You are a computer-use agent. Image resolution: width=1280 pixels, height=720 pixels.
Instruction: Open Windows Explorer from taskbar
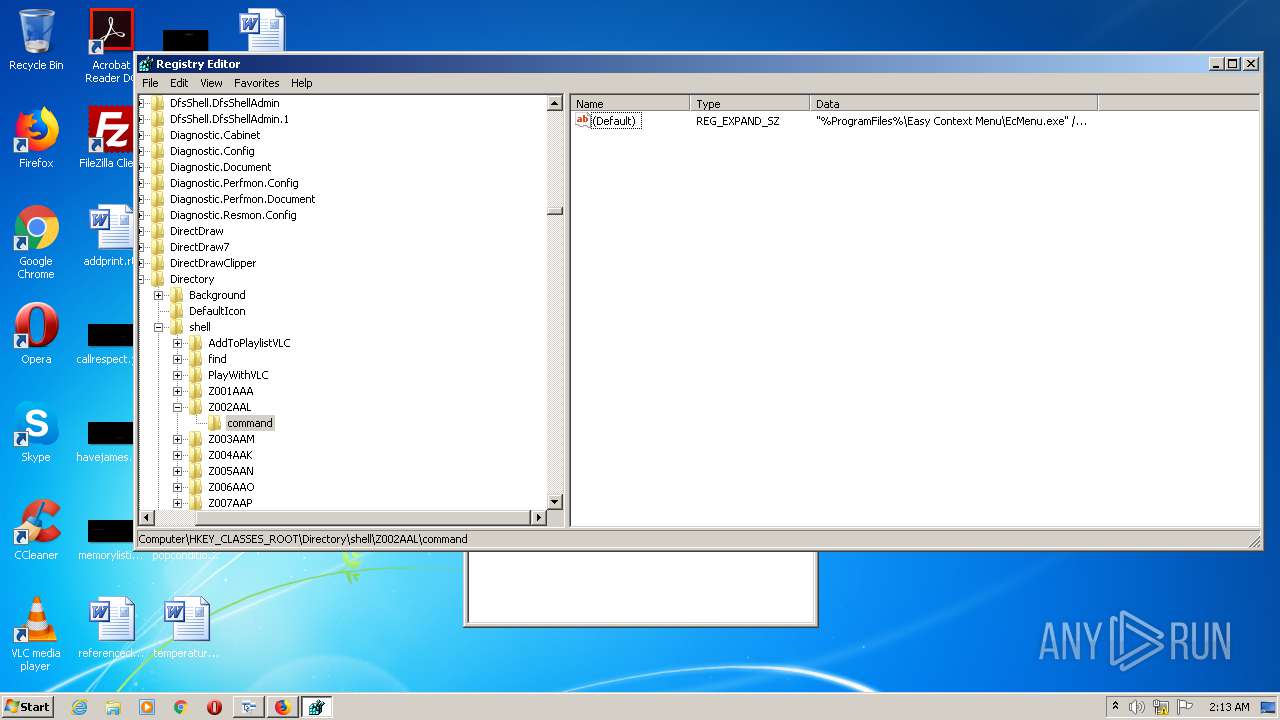pyautogui.click(x=113, y=707)
